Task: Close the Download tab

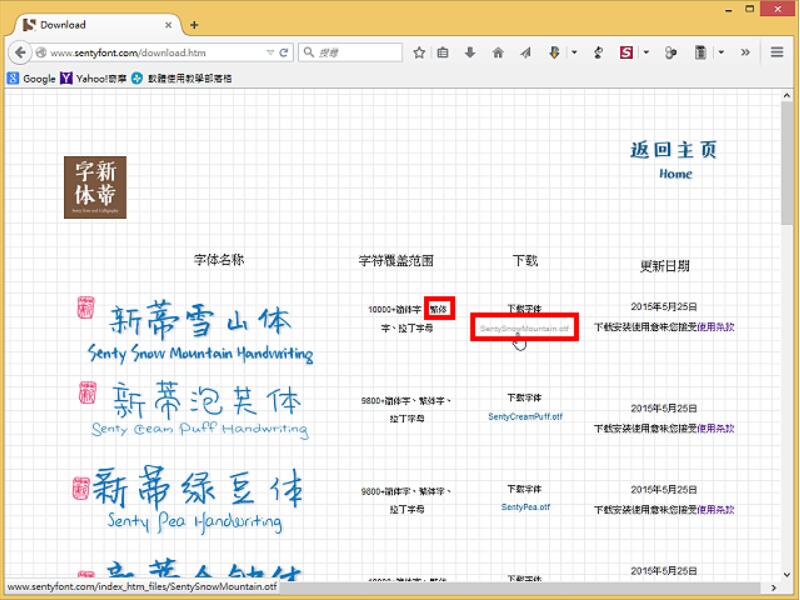Action: [x=168, y=24]
